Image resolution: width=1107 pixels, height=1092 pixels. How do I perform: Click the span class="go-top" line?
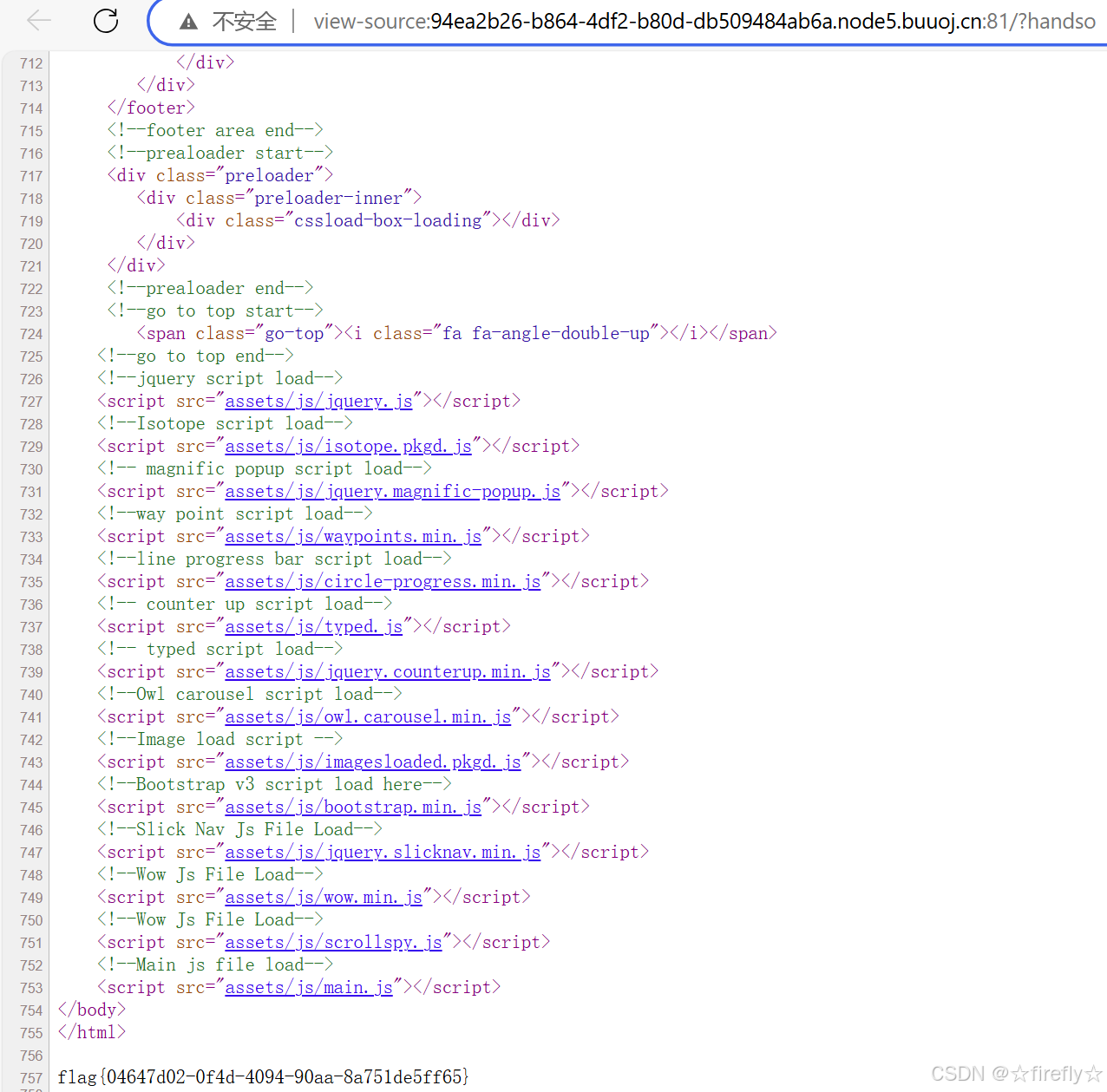click(x=456, y=333)
